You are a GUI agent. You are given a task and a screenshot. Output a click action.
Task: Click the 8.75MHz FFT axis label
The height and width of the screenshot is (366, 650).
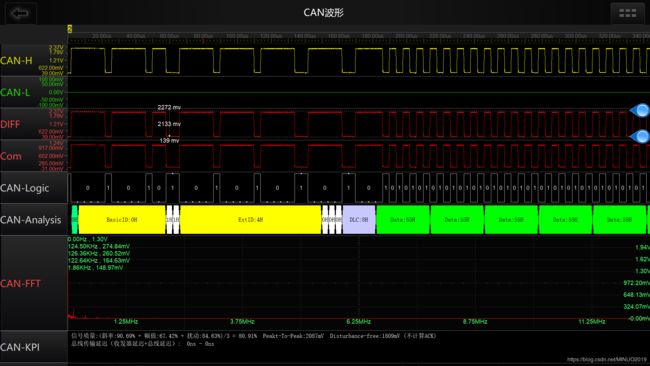point(475,322)
